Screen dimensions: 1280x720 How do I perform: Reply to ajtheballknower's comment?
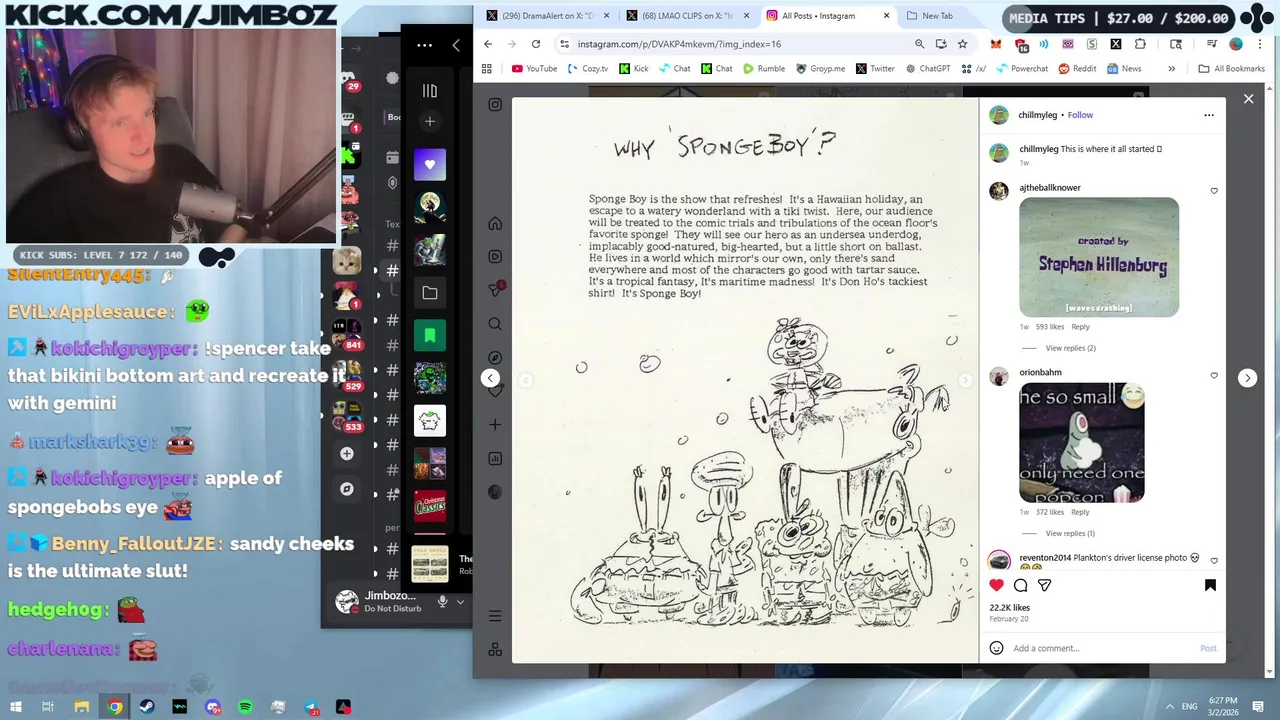[x=1080, y=327]
